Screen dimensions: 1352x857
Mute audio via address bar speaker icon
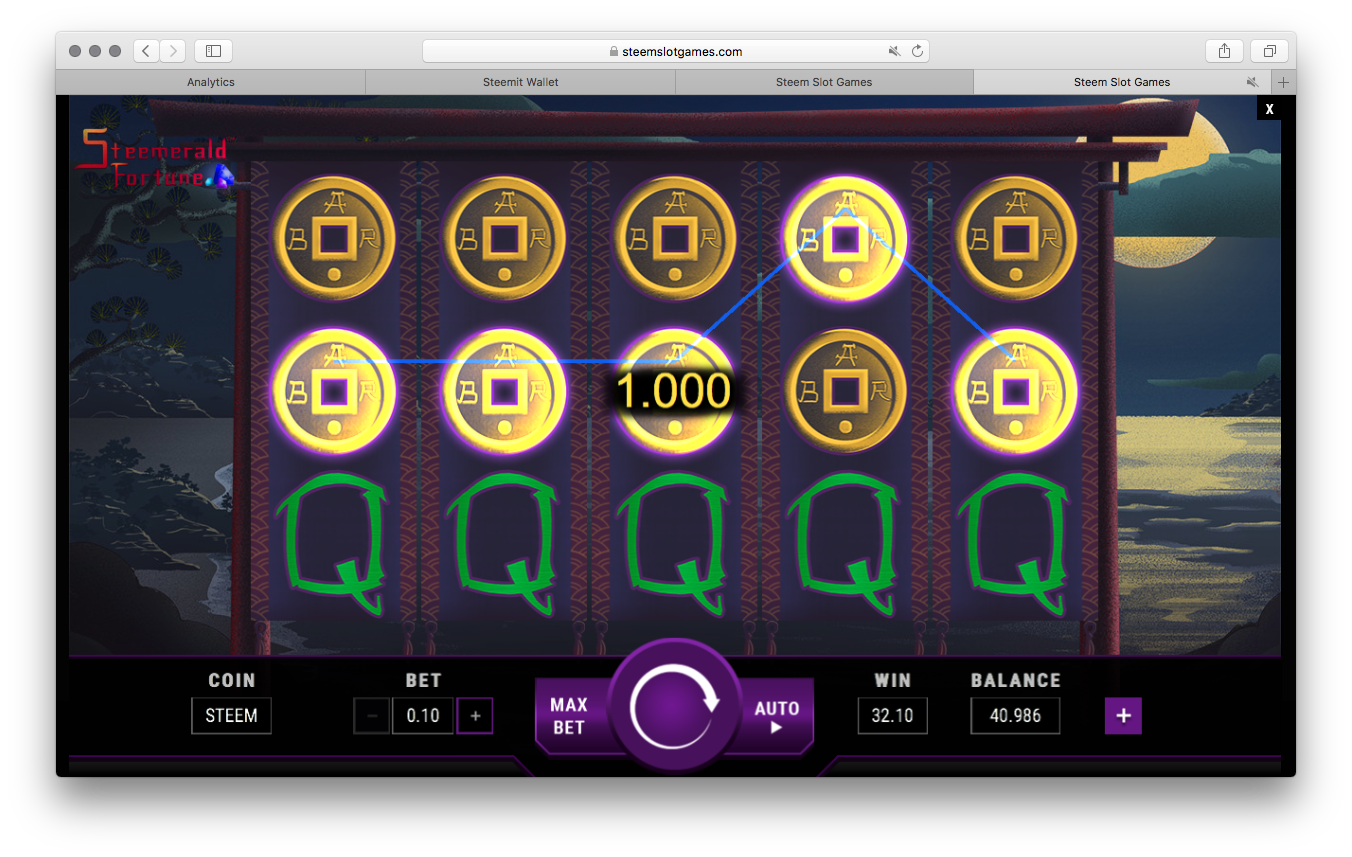(894, 51)
